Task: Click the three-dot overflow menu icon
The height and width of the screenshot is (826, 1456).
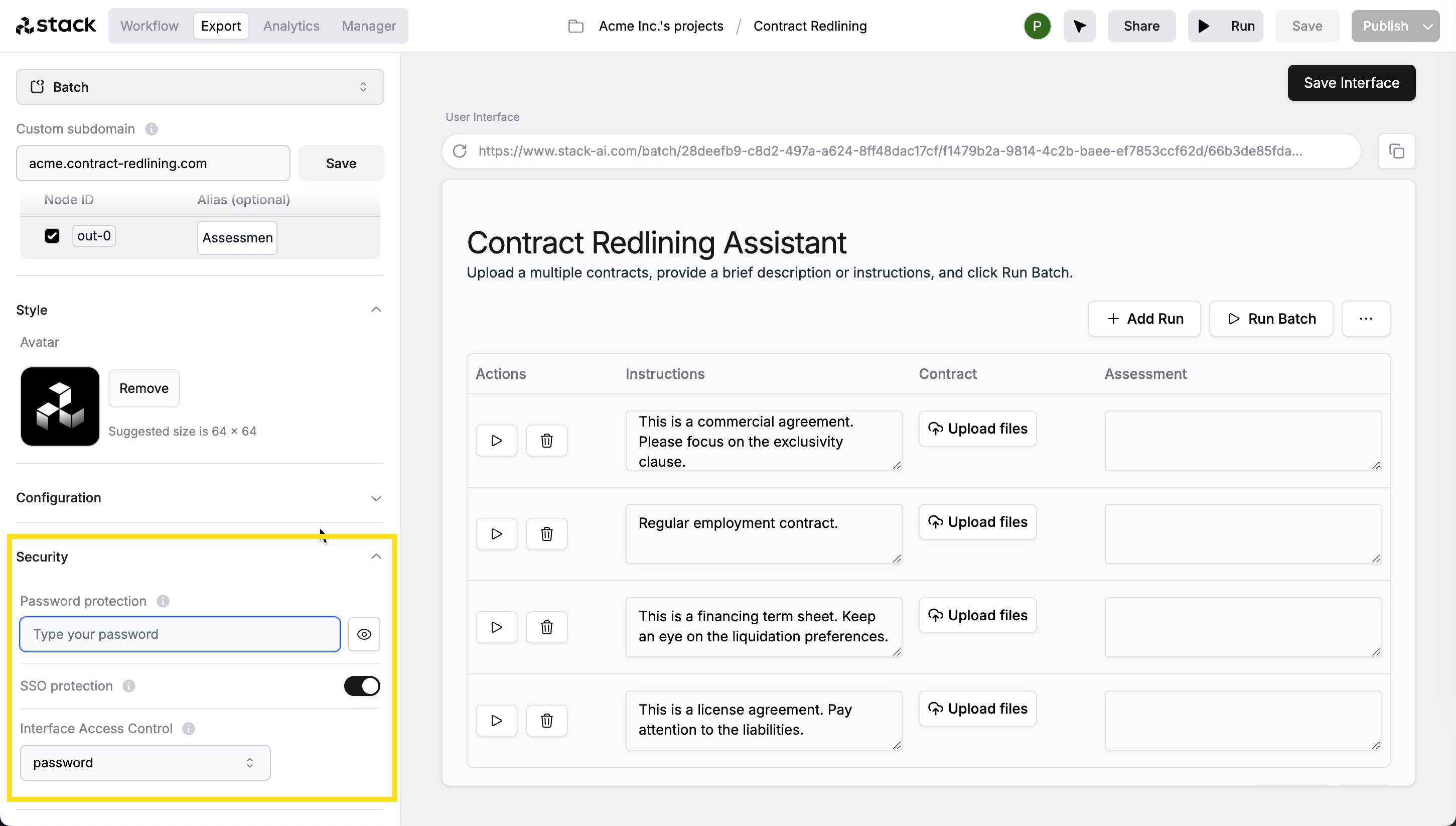Action: click(1366, 318)
